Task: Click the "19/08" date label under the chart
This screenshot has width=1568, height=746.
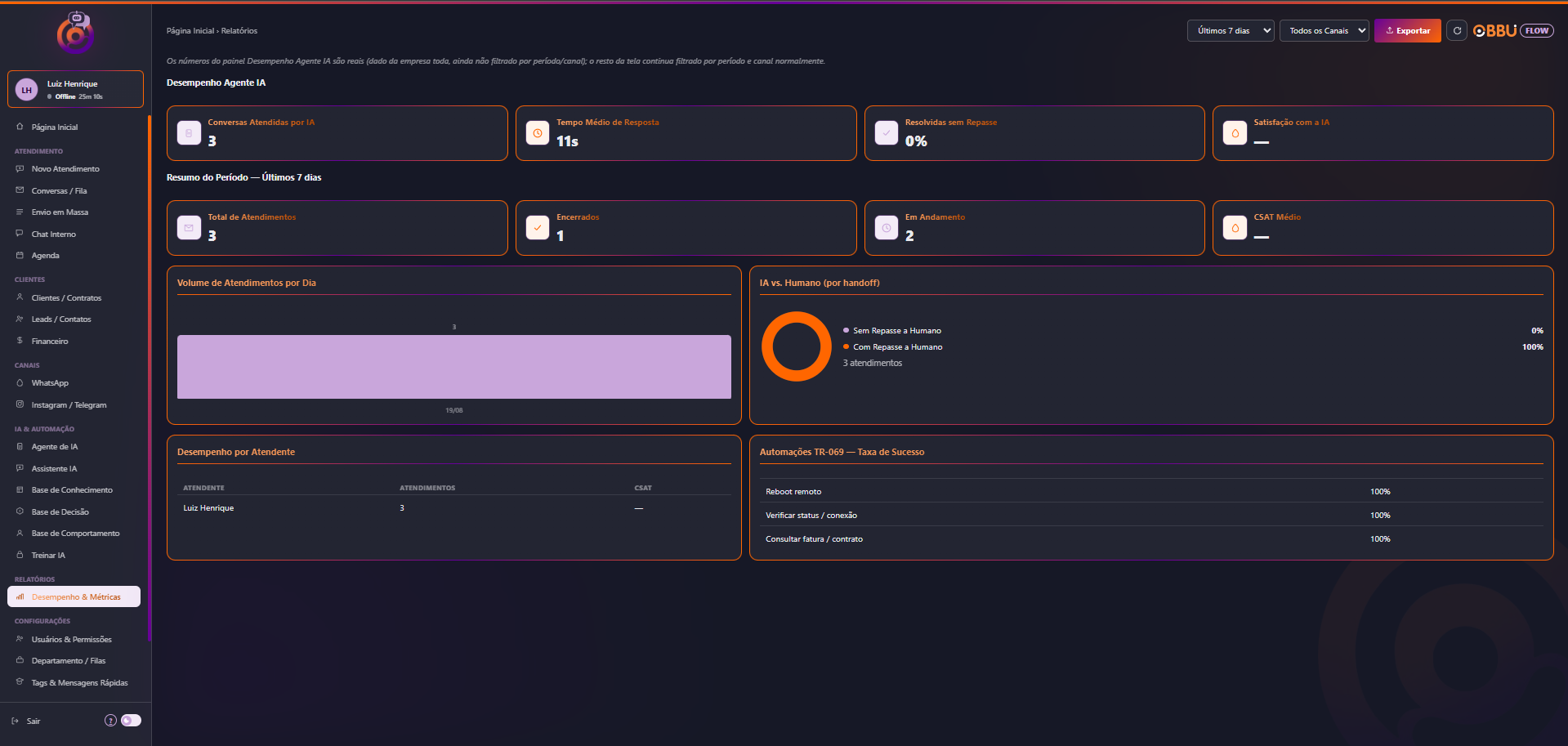Action: tap(454, 410)
